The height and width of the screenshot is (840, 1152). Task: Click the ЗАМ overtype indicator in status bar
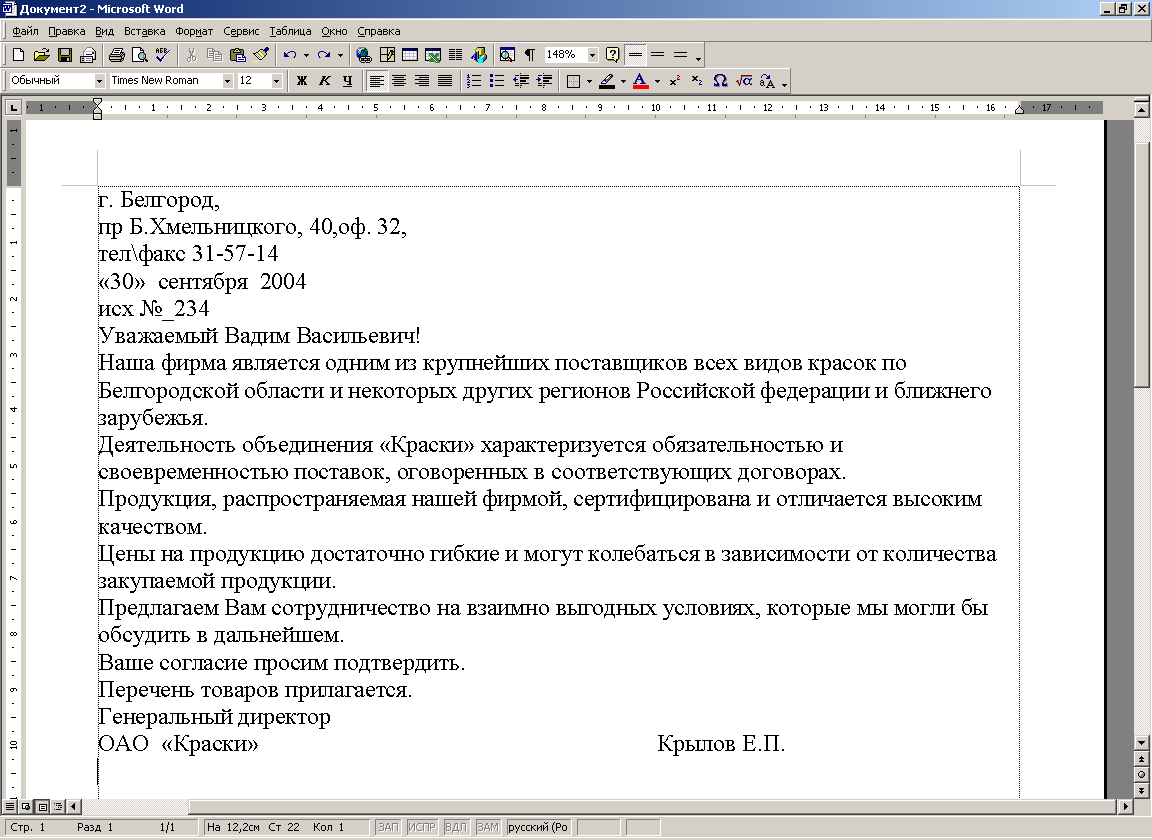pos(488,827)
